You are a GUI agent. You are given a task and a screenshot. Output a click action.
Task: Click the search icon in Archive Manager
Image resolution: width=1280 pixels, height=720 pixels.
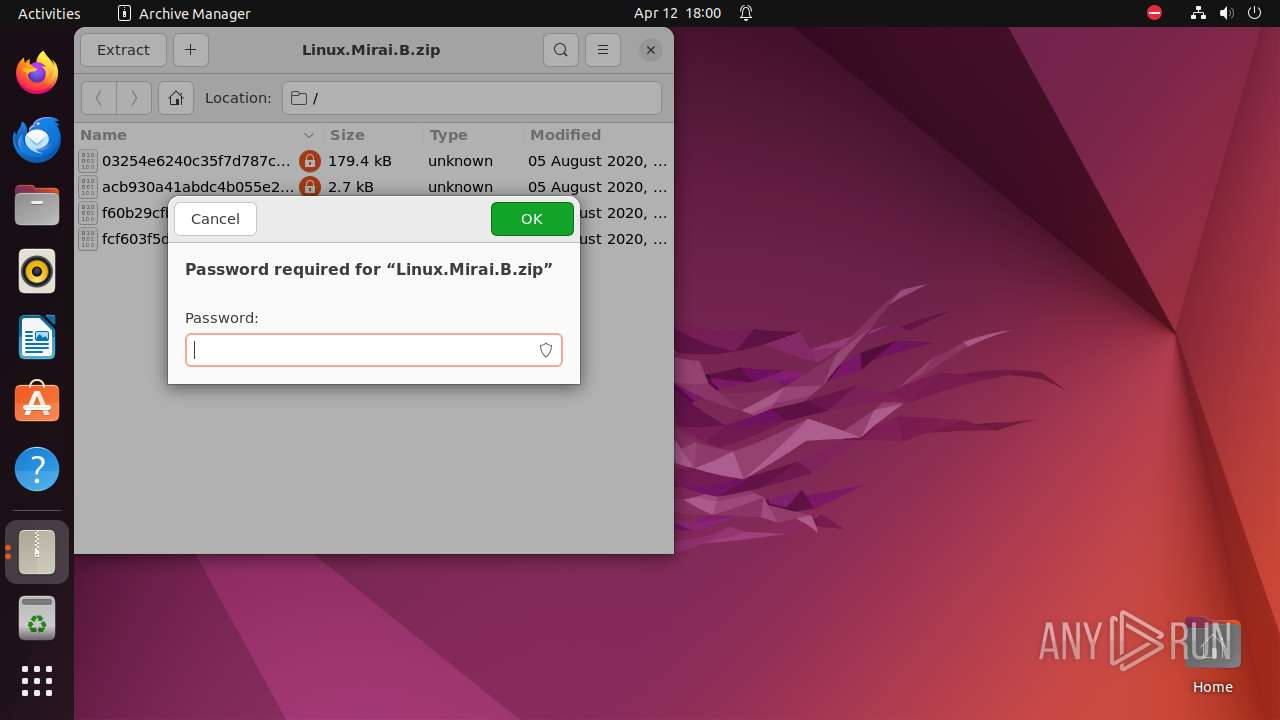tap(561, 50)
